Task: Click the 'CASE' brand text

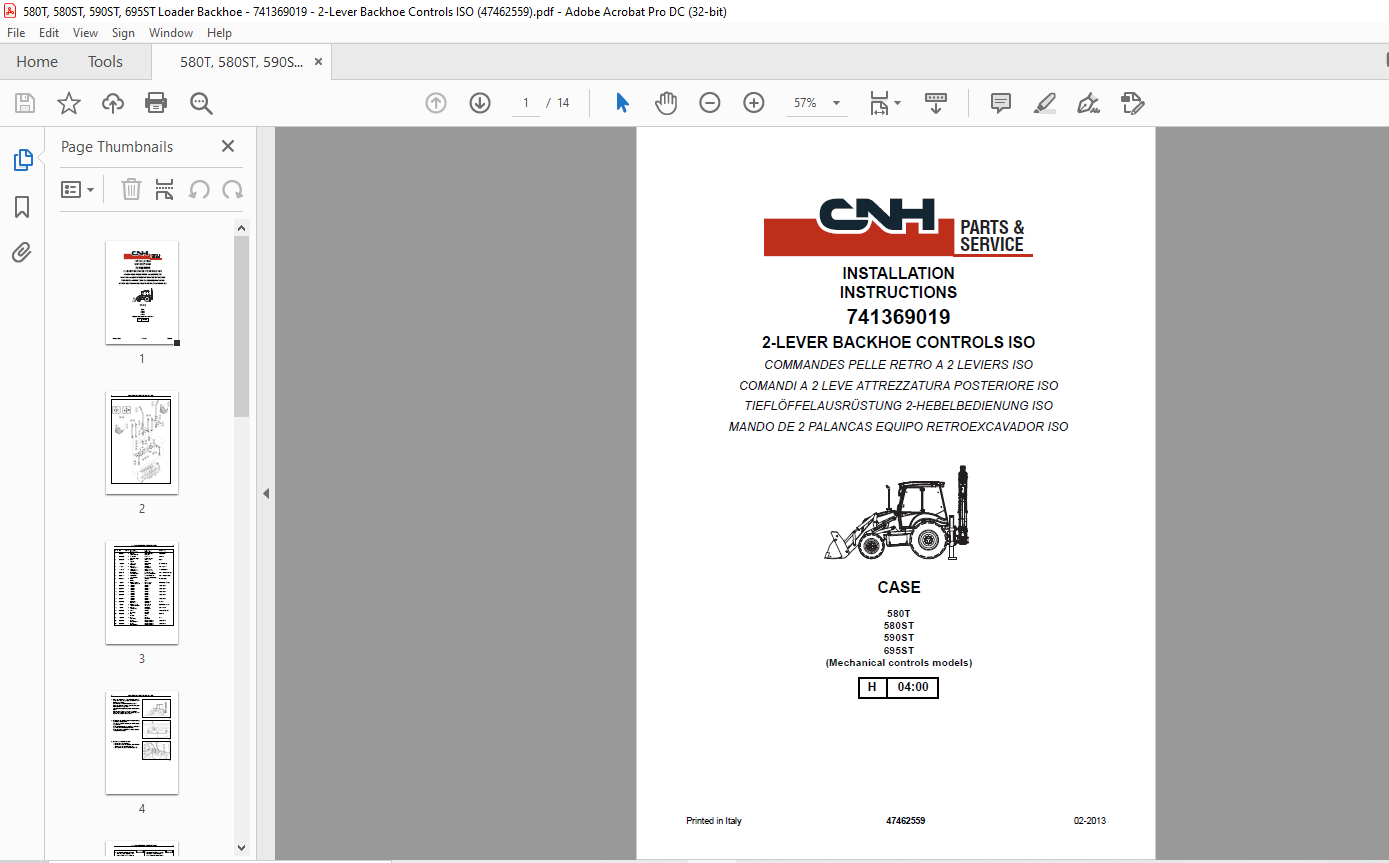Action: 899,587
